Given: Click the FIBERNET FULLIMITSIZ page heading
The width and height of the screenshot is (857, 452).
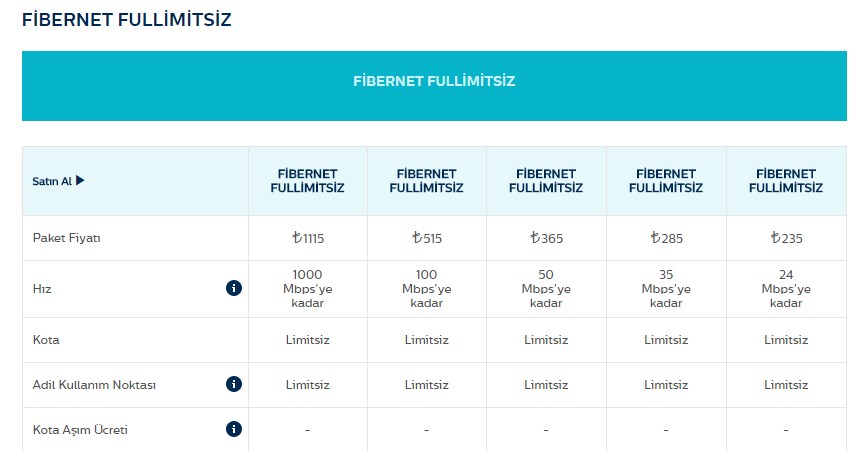Looking at the screenshot, I should (x=126, y=19).
